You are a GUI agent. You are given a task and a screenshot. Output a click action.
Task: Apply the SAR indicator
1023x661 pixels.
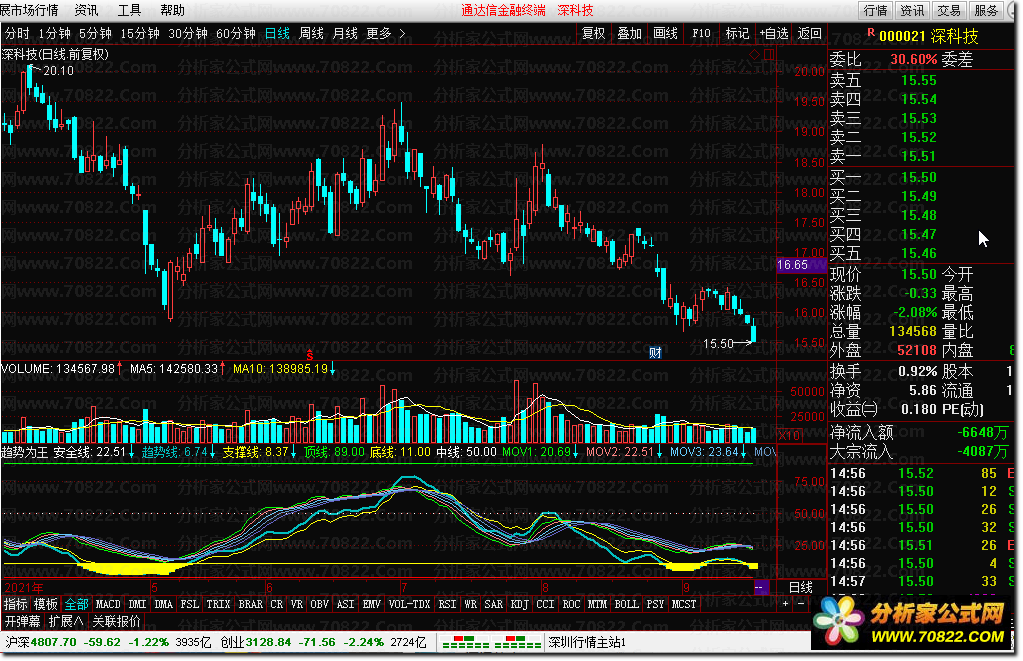[494, 604]
